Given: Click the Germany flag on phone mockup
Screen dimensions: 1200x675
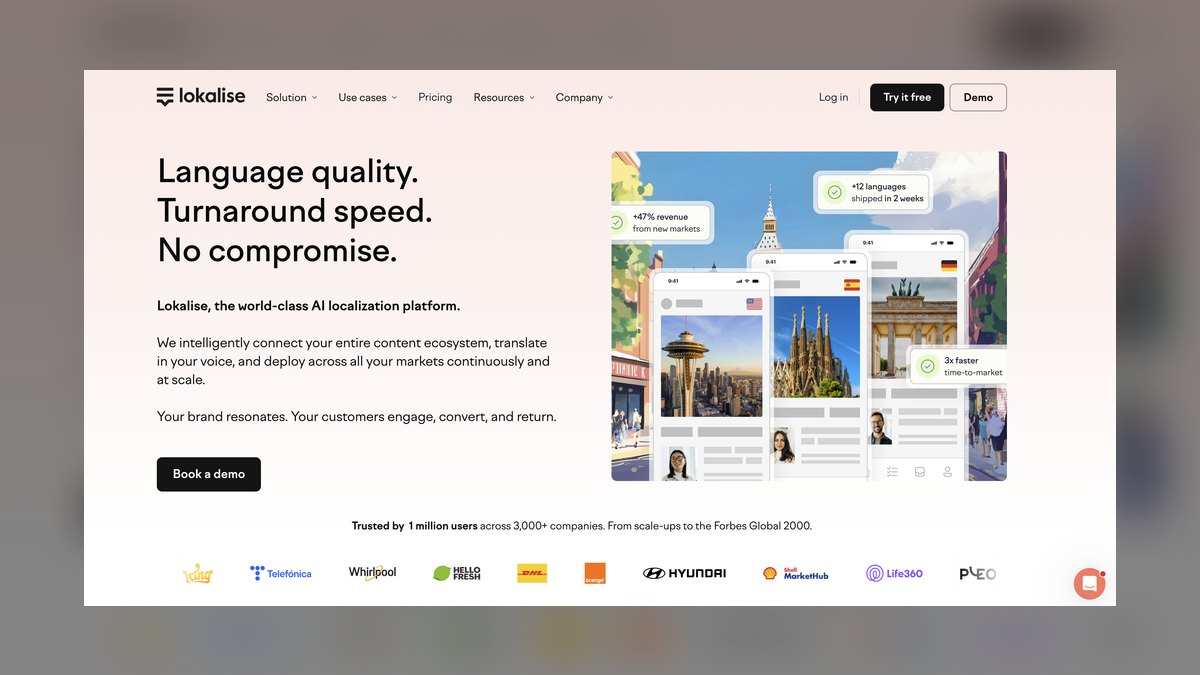Looking at the screenshot, I should [x=949, y=265].
